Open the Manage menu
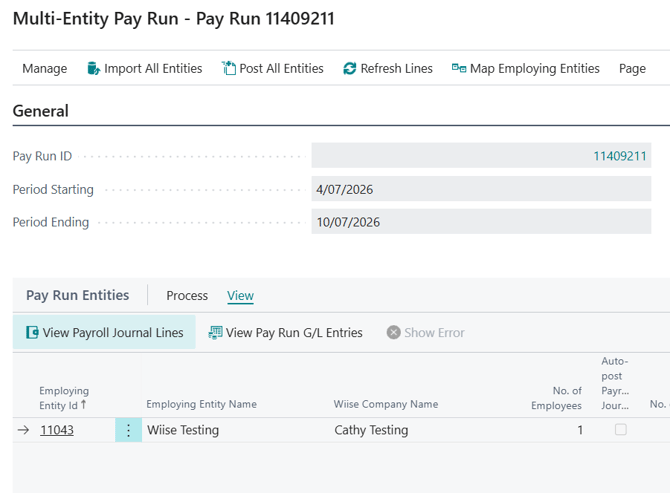This screenshot has width=670, height=493. click(44, 68)
